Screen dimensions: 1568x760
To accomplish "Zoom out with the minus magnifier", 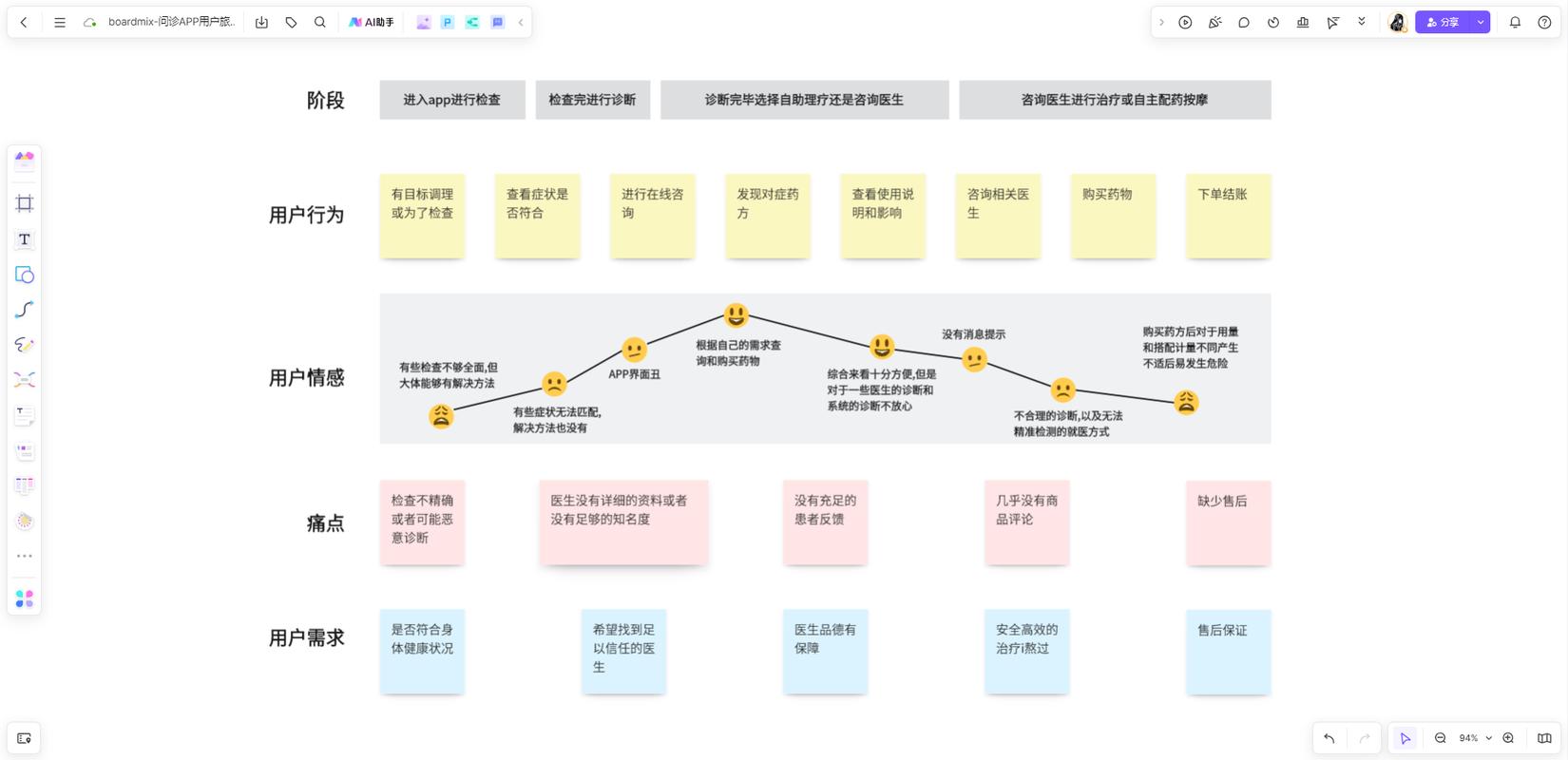I will 1441,738.
